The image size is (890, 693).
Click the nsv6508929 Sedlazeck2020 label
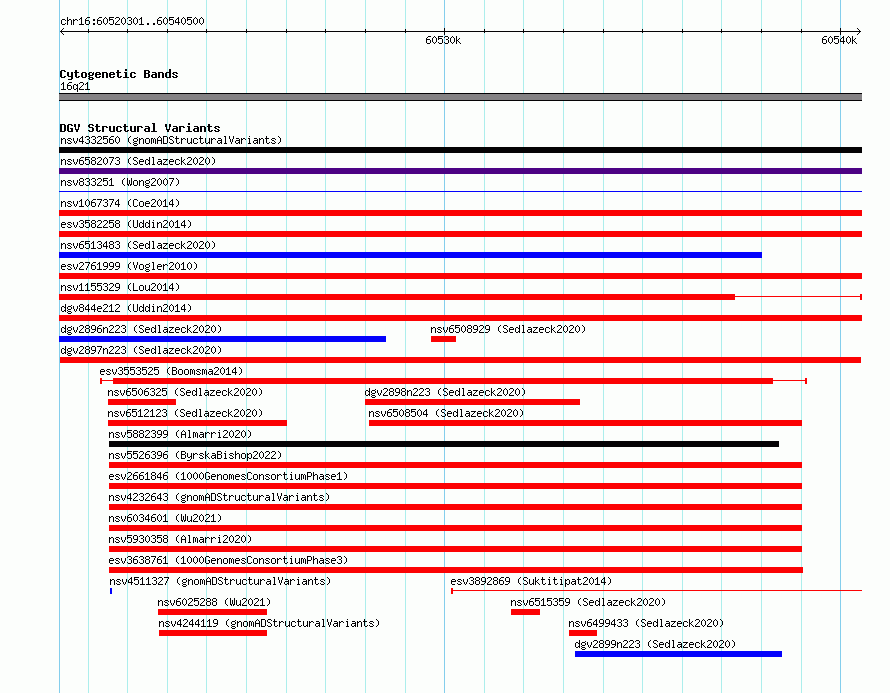pos(508,329)
